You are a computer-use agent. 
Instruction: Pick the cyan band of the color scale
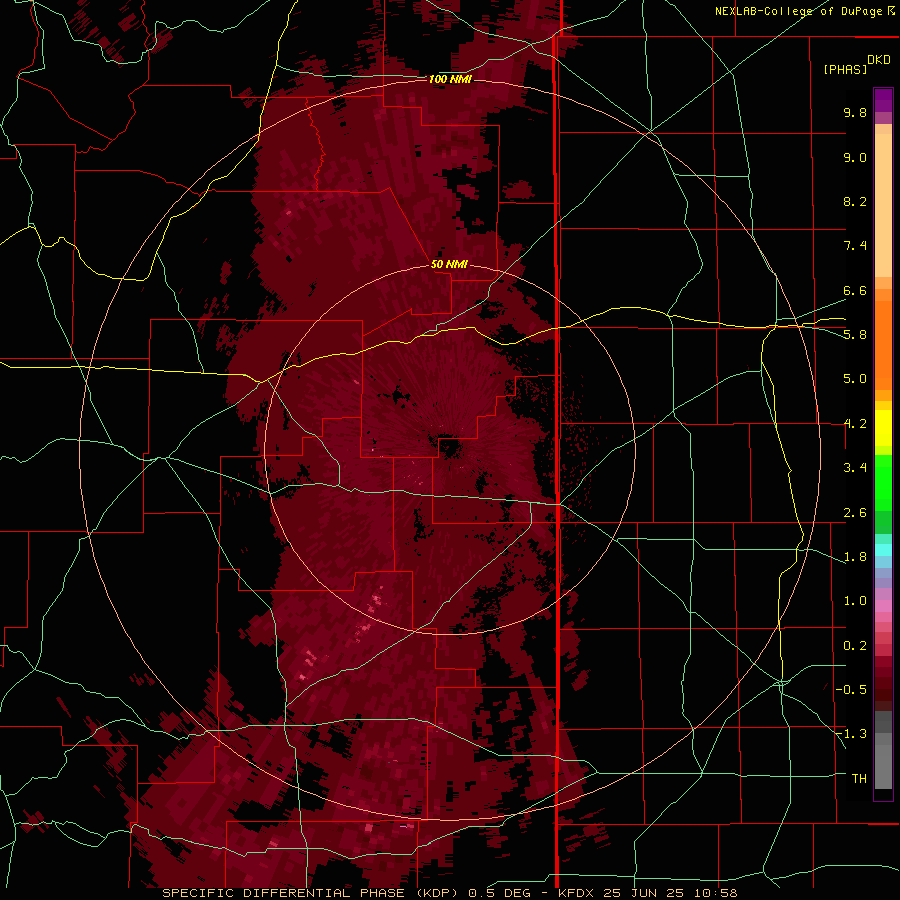click(x=883, y=550)
